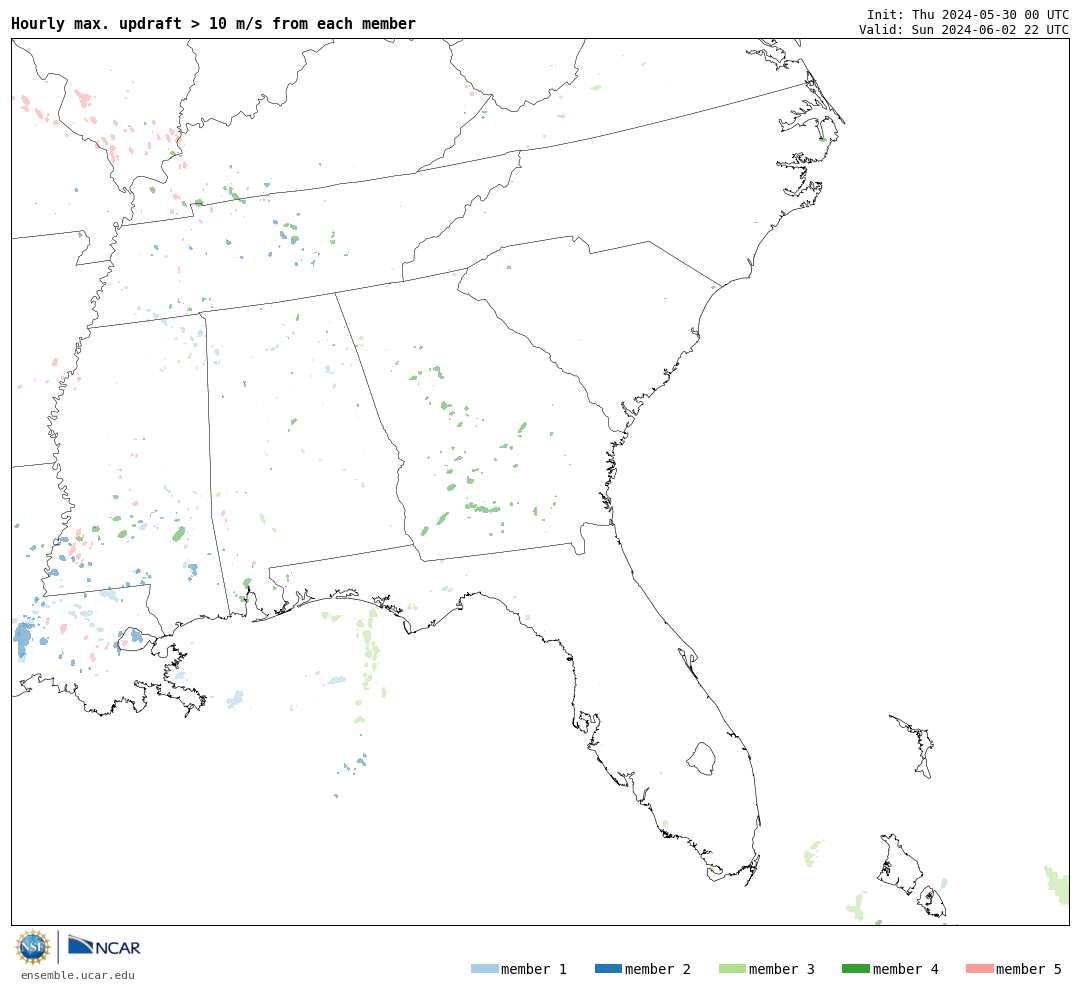Click Lake Okeechobee outline in Florida
Viewport: 1080px width, 988px height.
[701, 759]
